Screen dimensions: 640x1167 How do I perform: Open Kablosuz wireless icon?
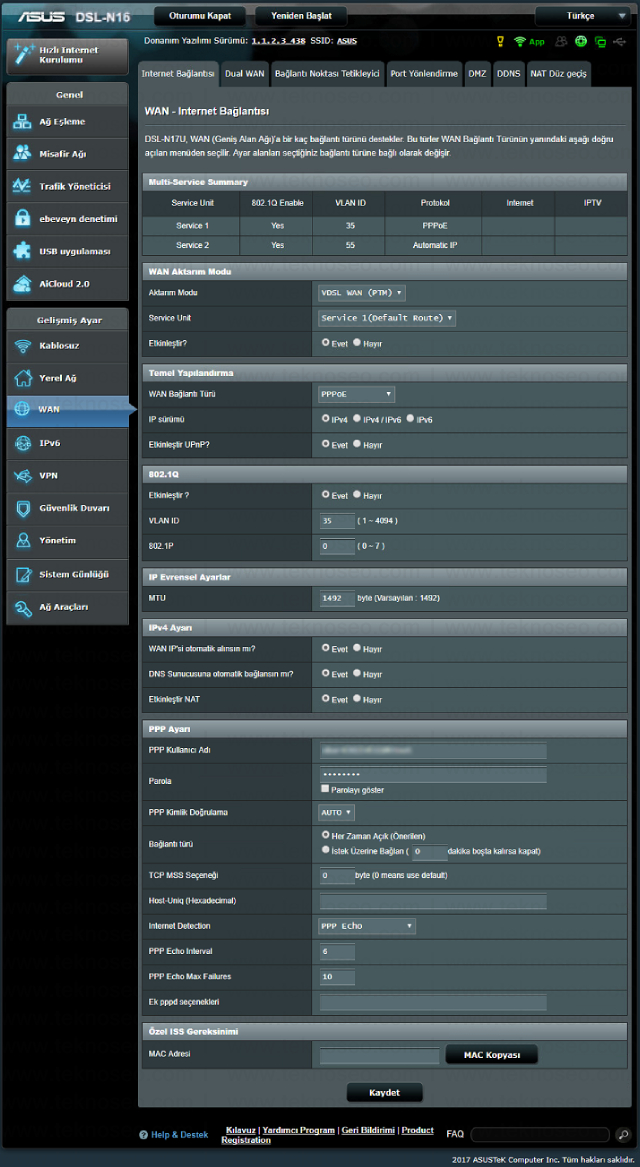point(22,346)
